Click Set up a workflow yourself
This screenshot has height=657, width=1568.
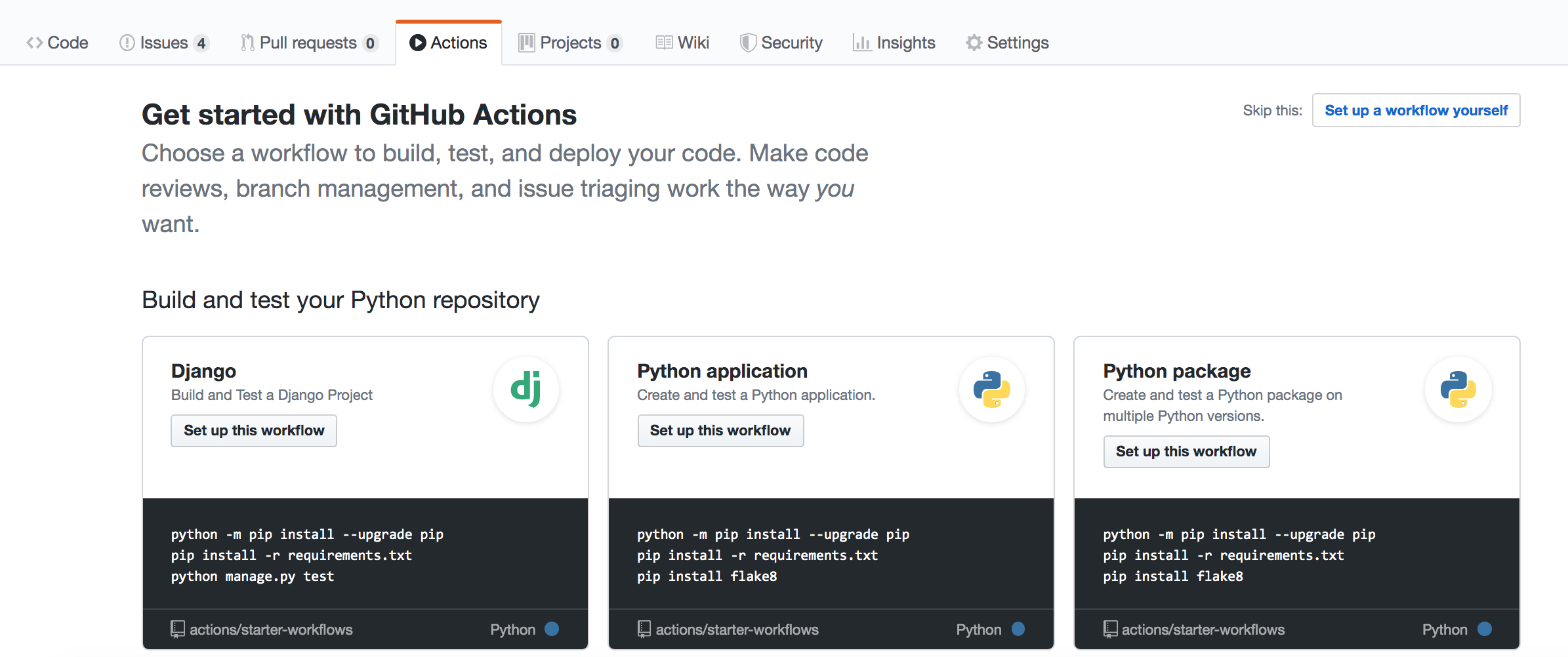point(1416,110)
